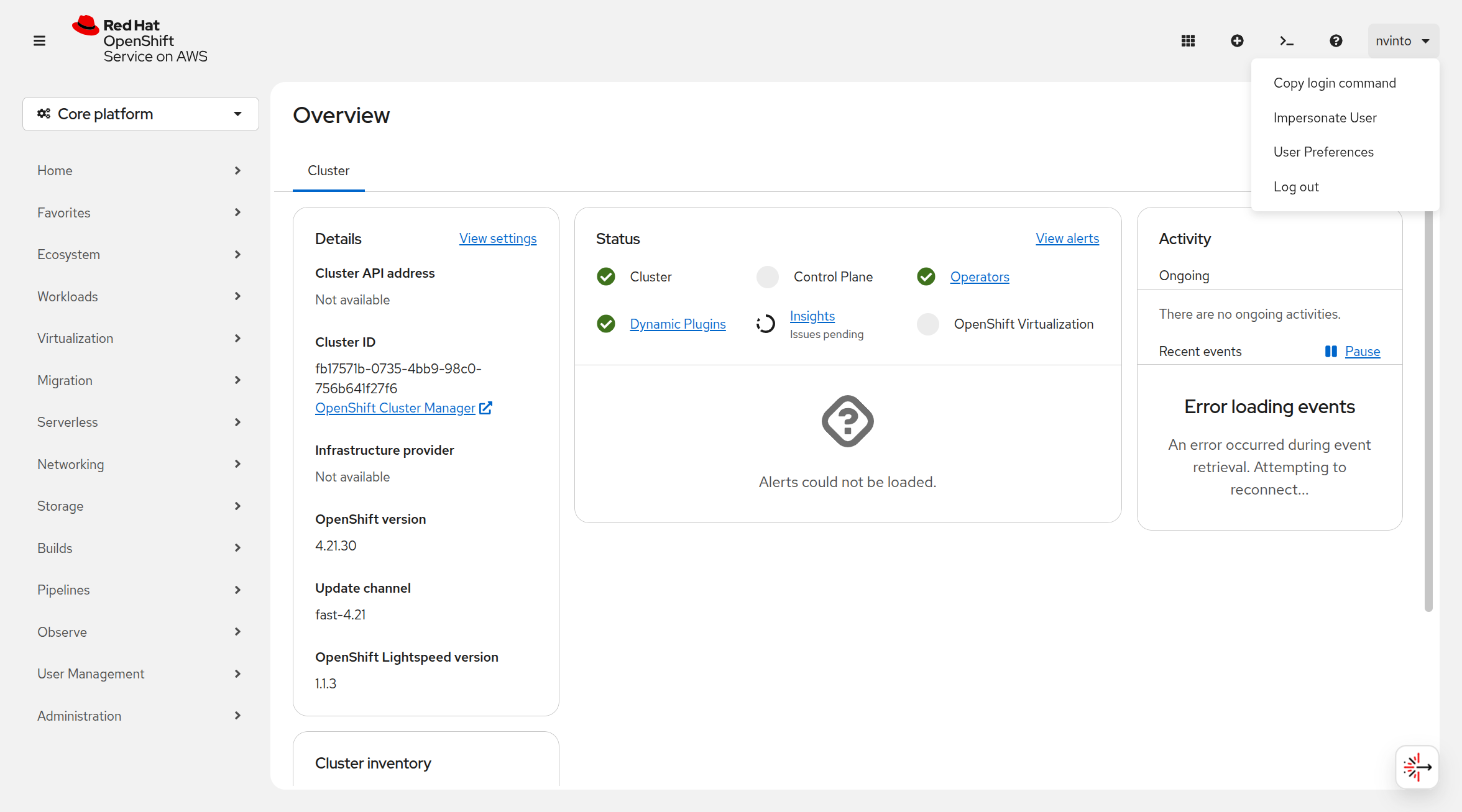Expand the Networking navigation section
The height and width of the screenshot is (812, 1462).
point(140,464)
